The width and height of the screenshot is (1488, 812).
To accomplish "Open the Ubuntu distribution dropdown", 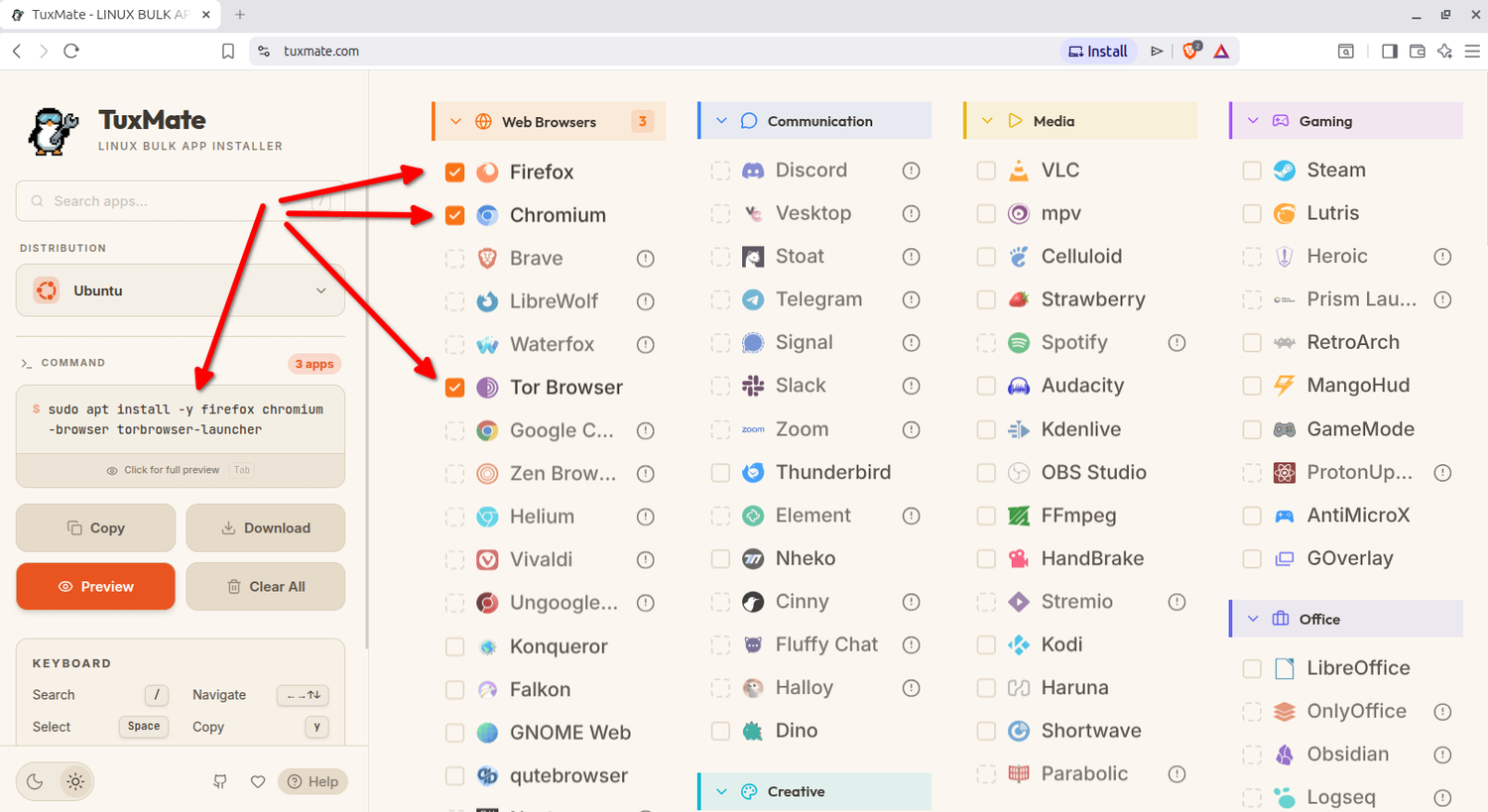I will point(181,290).
